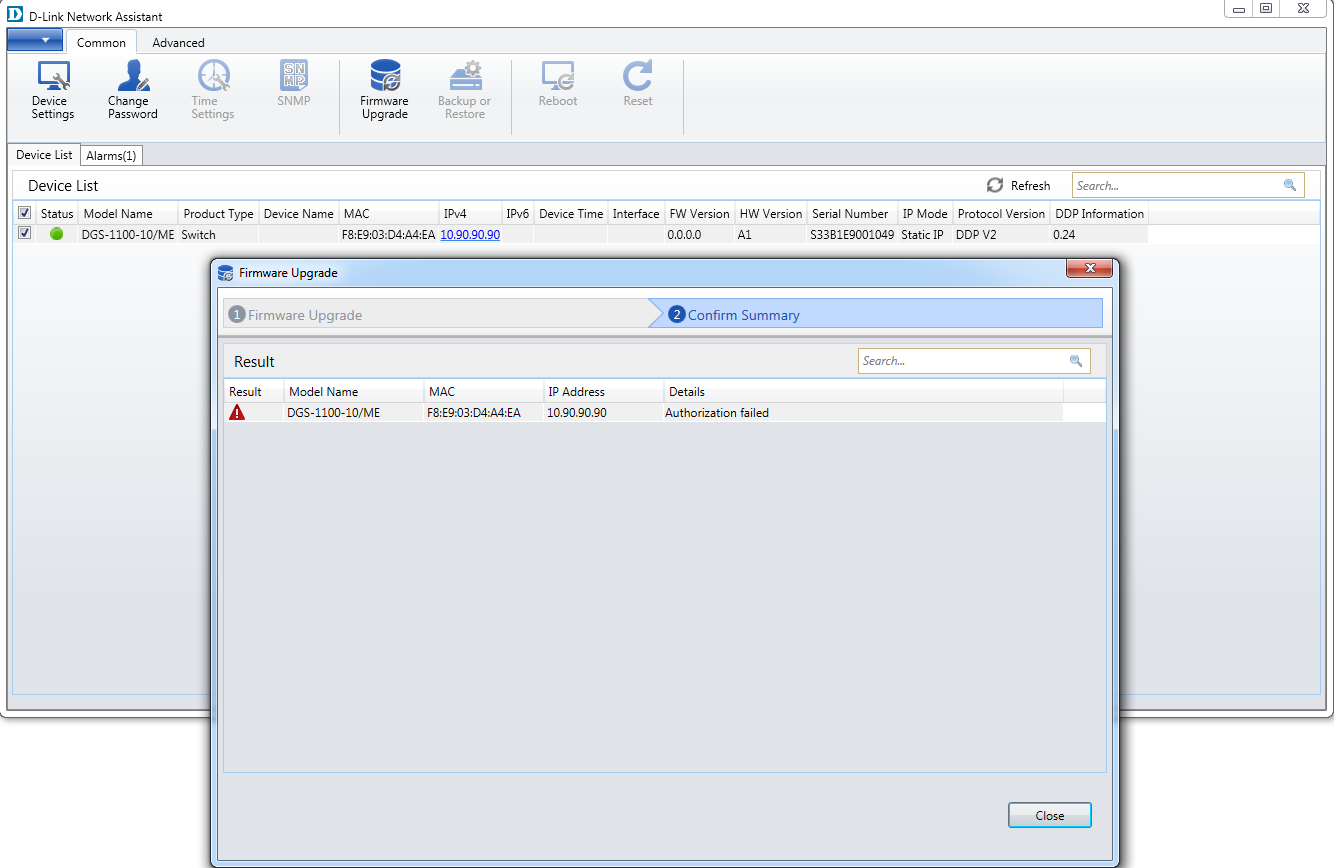Viewport: 1334px width, 868px height.
Task: Switch to the Advanced ribbon tab
Action: click(178, 43)
